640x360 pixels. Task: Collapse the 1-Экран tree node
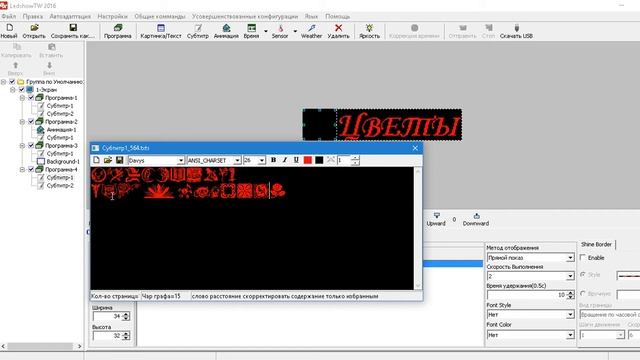click(x=13, y=89)
